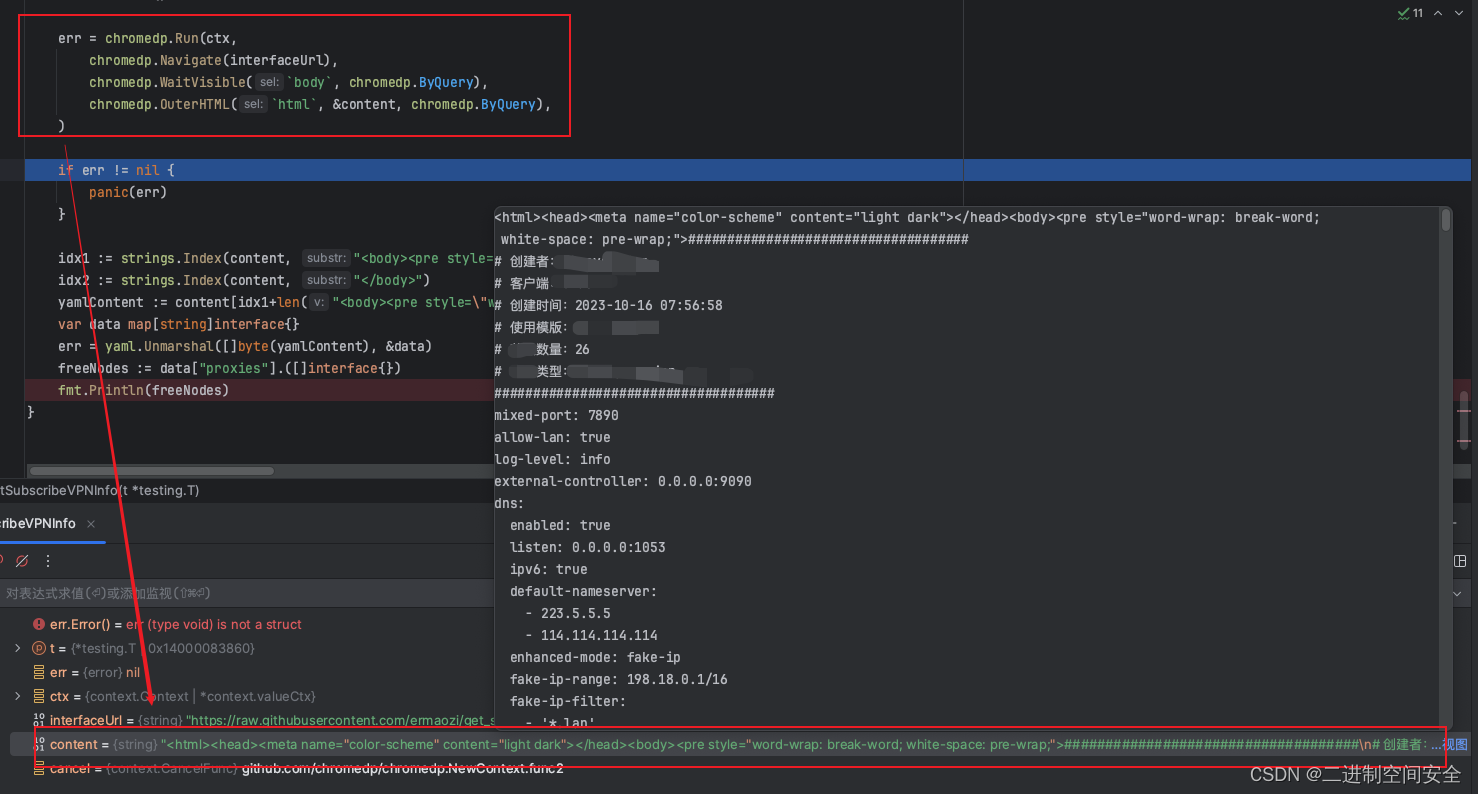This screenshot has width=1478, height=794.
Task: Click 'enhanced-mode: fake-ip' in popup
Action: [595, 657]
